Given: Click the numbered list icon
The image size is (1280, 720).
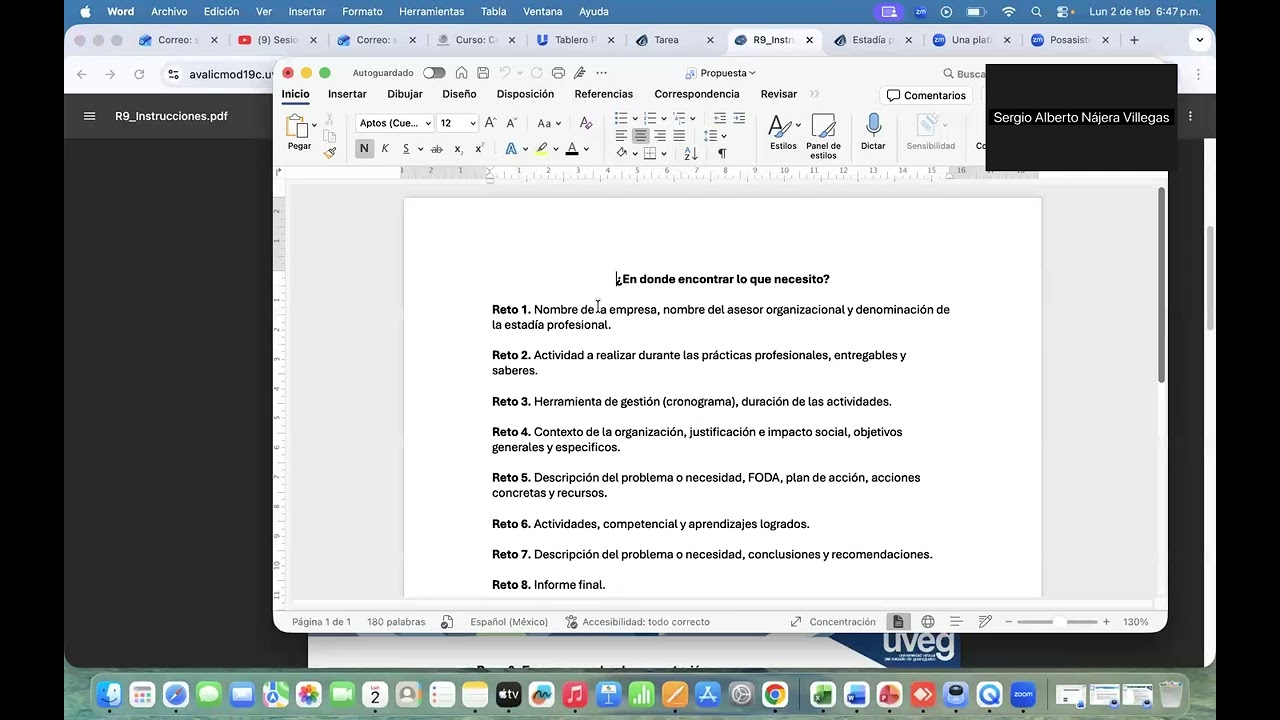Looking at the screenshot, I should [650, 118].
